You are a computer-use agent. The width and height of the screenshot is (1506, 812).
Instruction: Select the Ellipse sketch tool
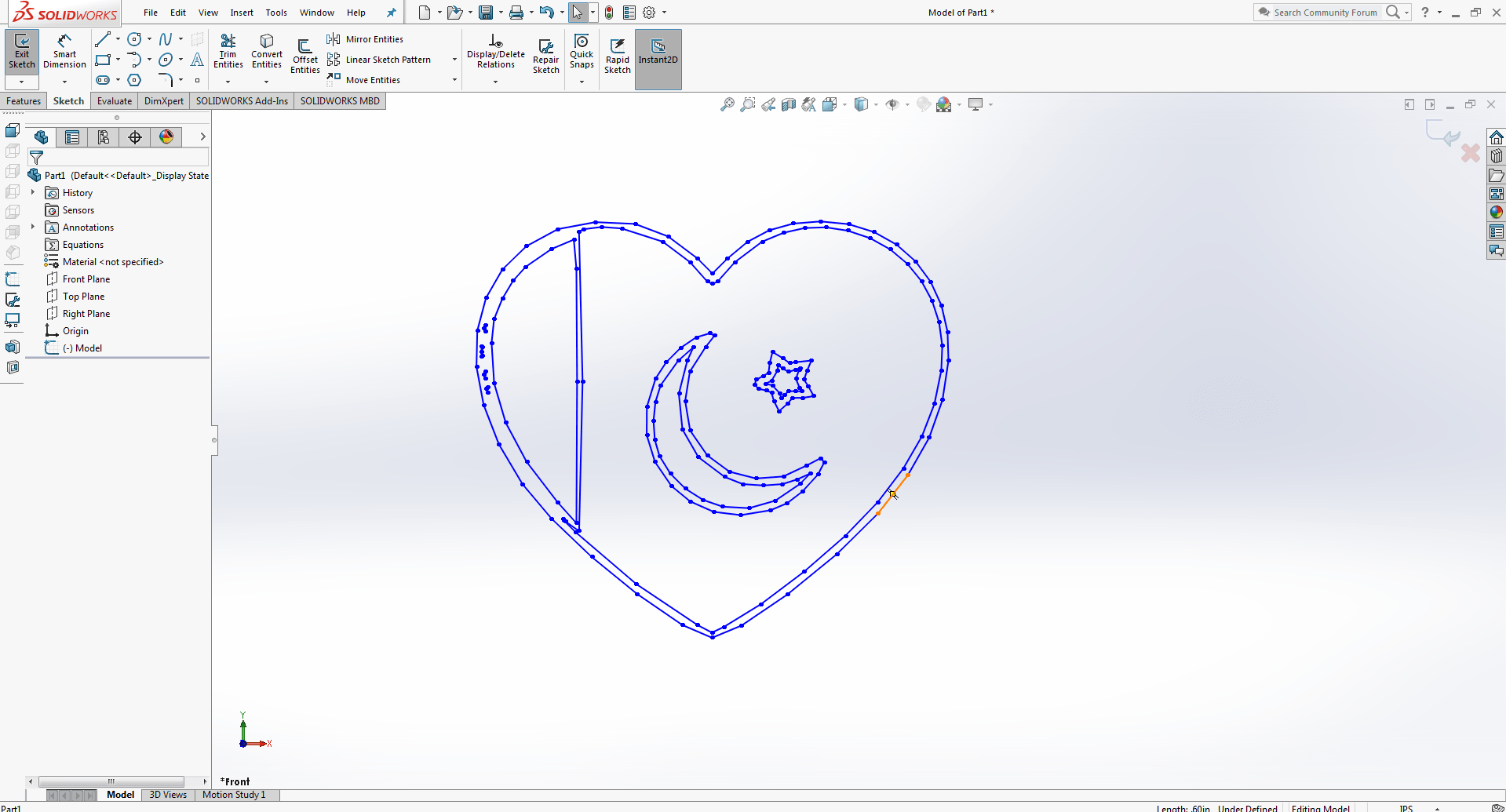pos(166,60)
